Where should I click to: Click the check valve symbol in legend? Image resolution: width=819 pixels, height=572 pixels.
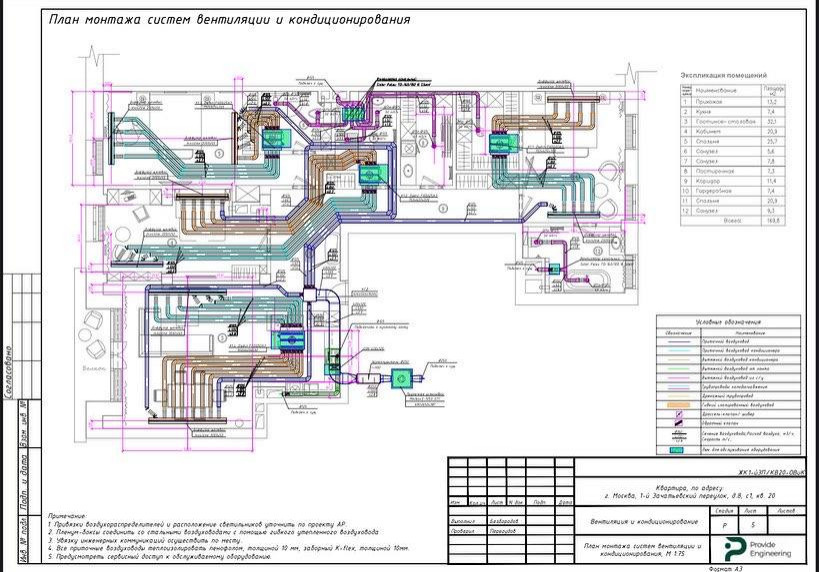(x=678, y=423)
